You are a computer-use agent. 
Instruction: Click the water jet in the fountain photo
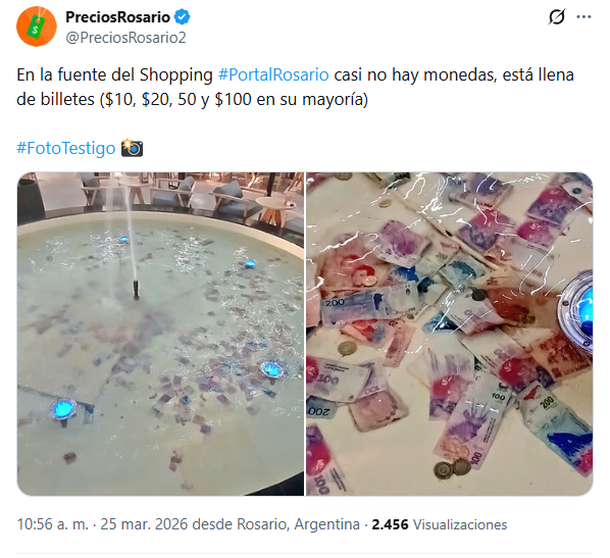click(129, 240)
